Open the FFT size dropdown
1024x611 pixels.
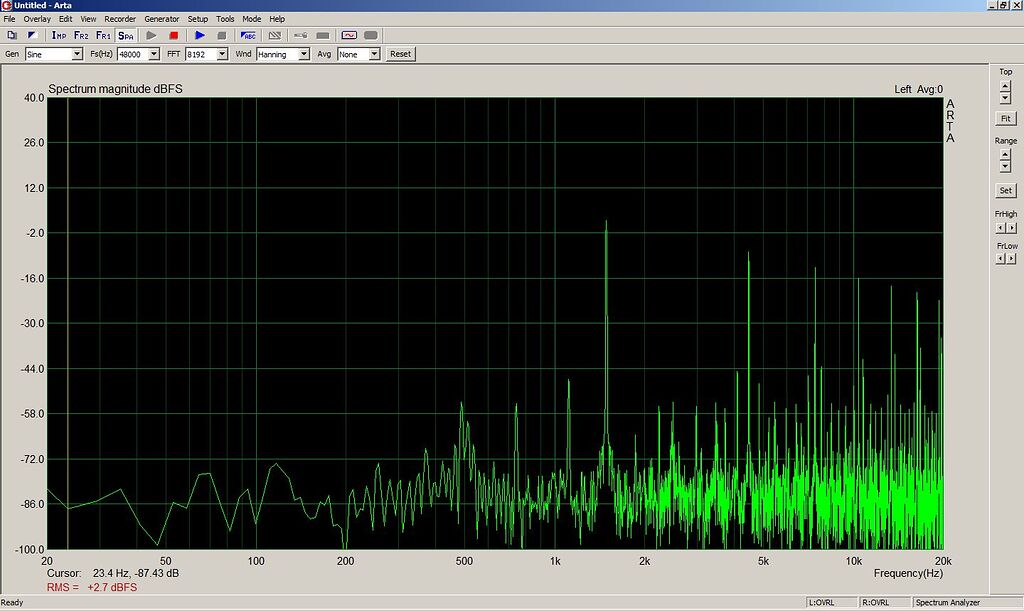(221, 53)
